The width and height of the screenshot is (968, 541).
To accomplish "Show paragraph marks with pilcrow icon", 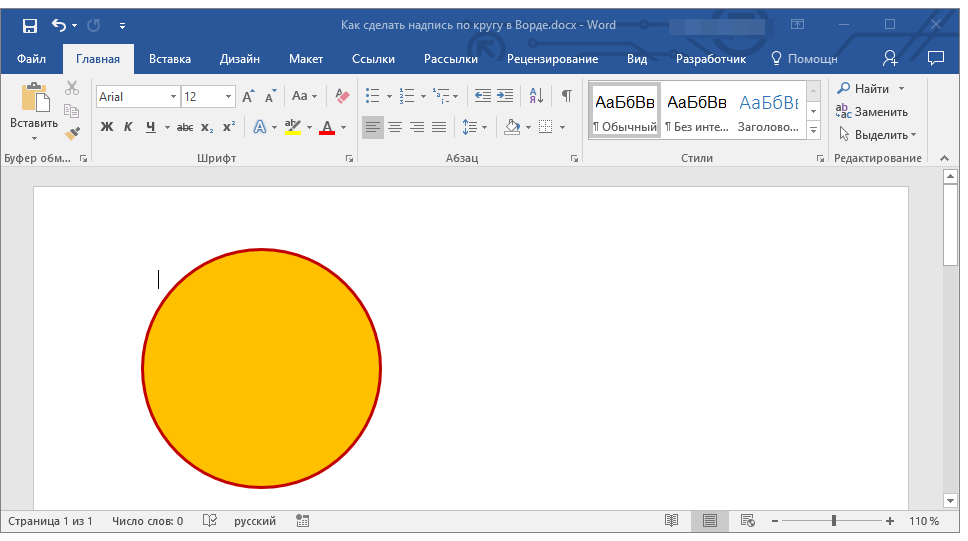I will (566, 96).
